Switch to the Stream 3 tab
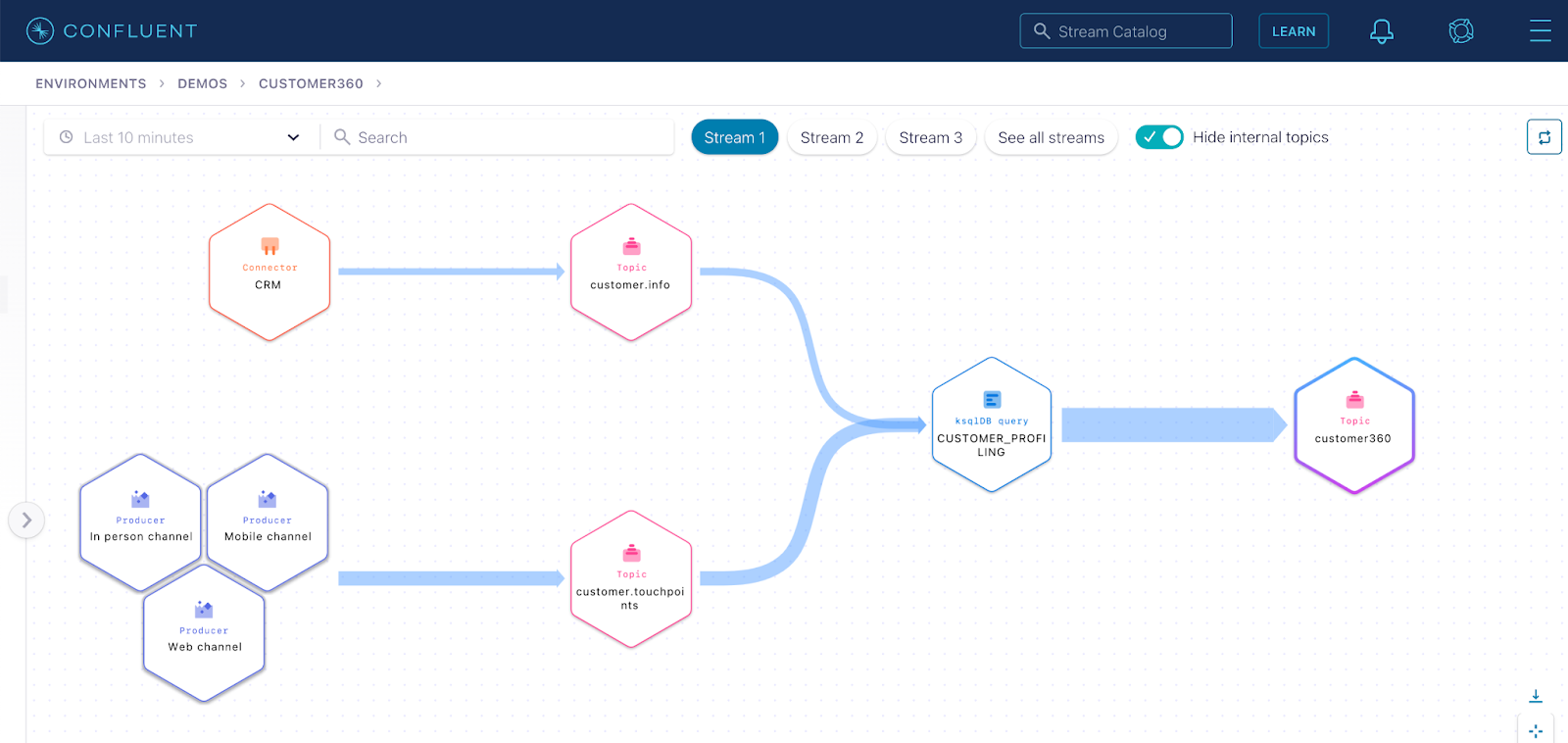The width and height of the screenshot is (1568, 743). [931, 137]
